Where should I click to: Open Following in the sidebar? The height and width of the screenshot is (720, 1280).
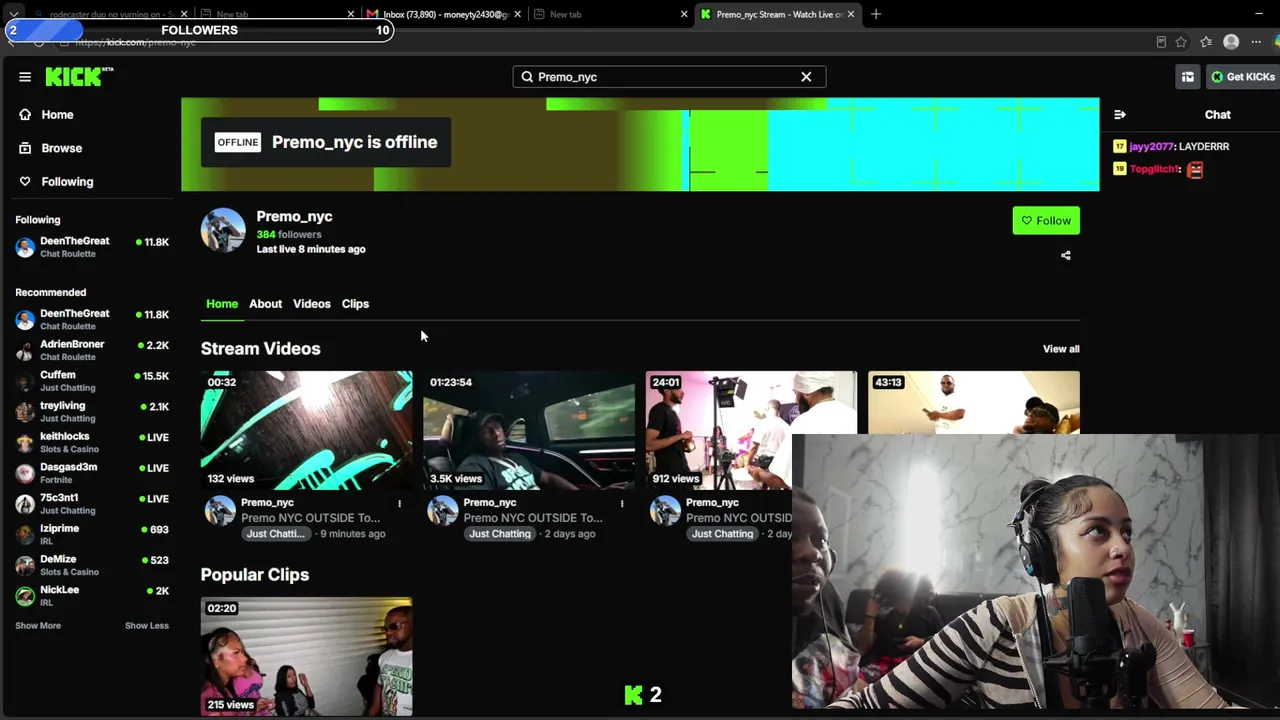pyautogui.click(x=67, y=182)
